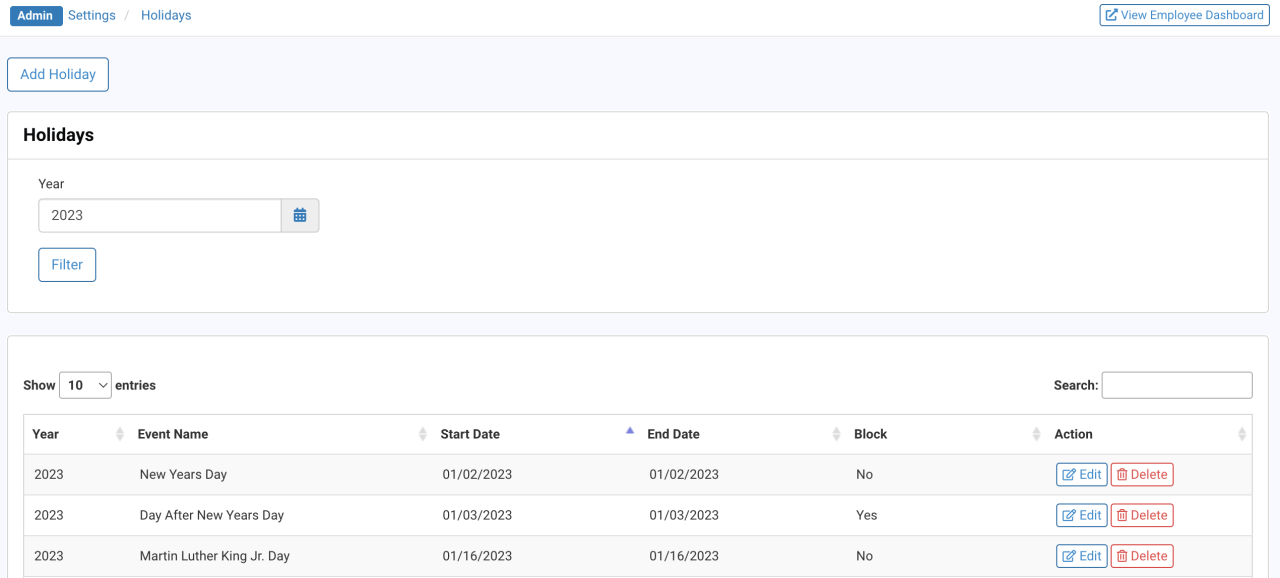Screen dimensions: 1280x578
Task: Sort by Event Name column arrows
Action: pyautogui.click(x=422, y=434)
